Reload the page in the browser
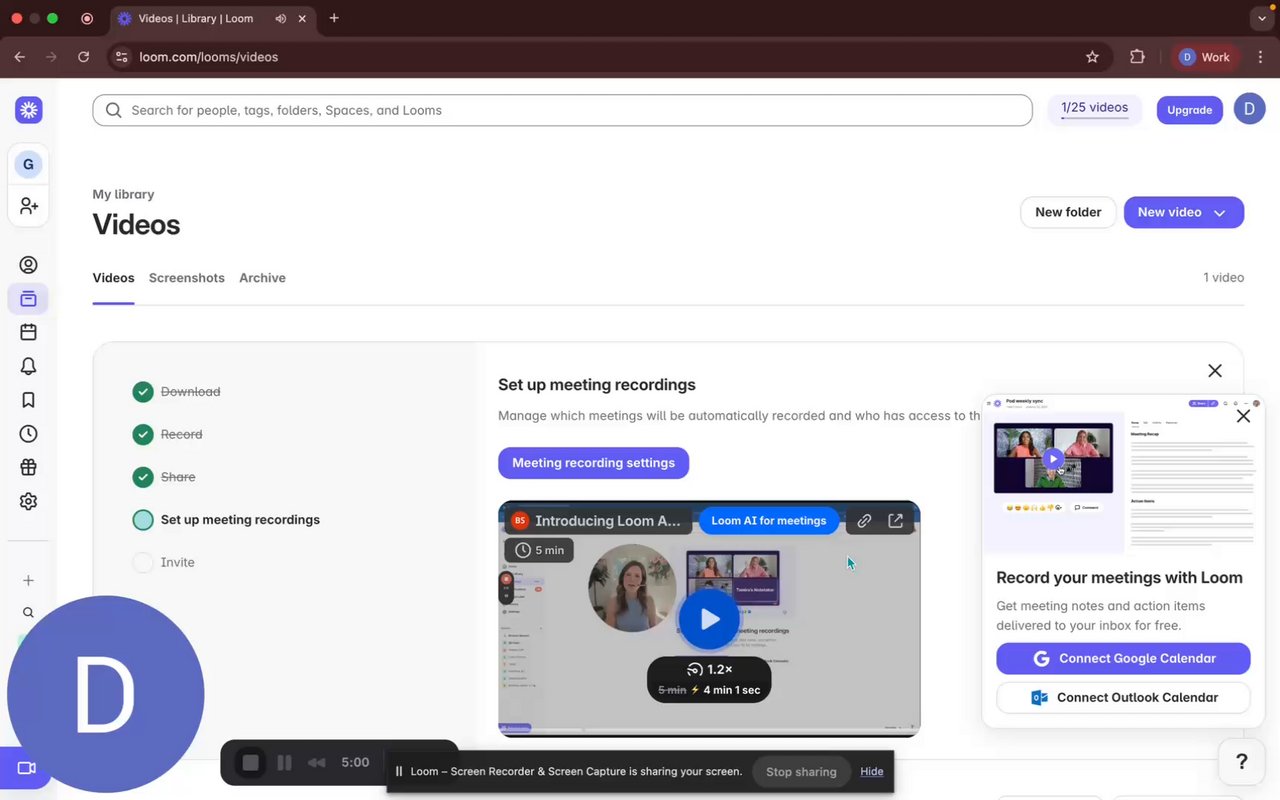This screenshot has width=1280, height=800. click(x=83, y=57)
